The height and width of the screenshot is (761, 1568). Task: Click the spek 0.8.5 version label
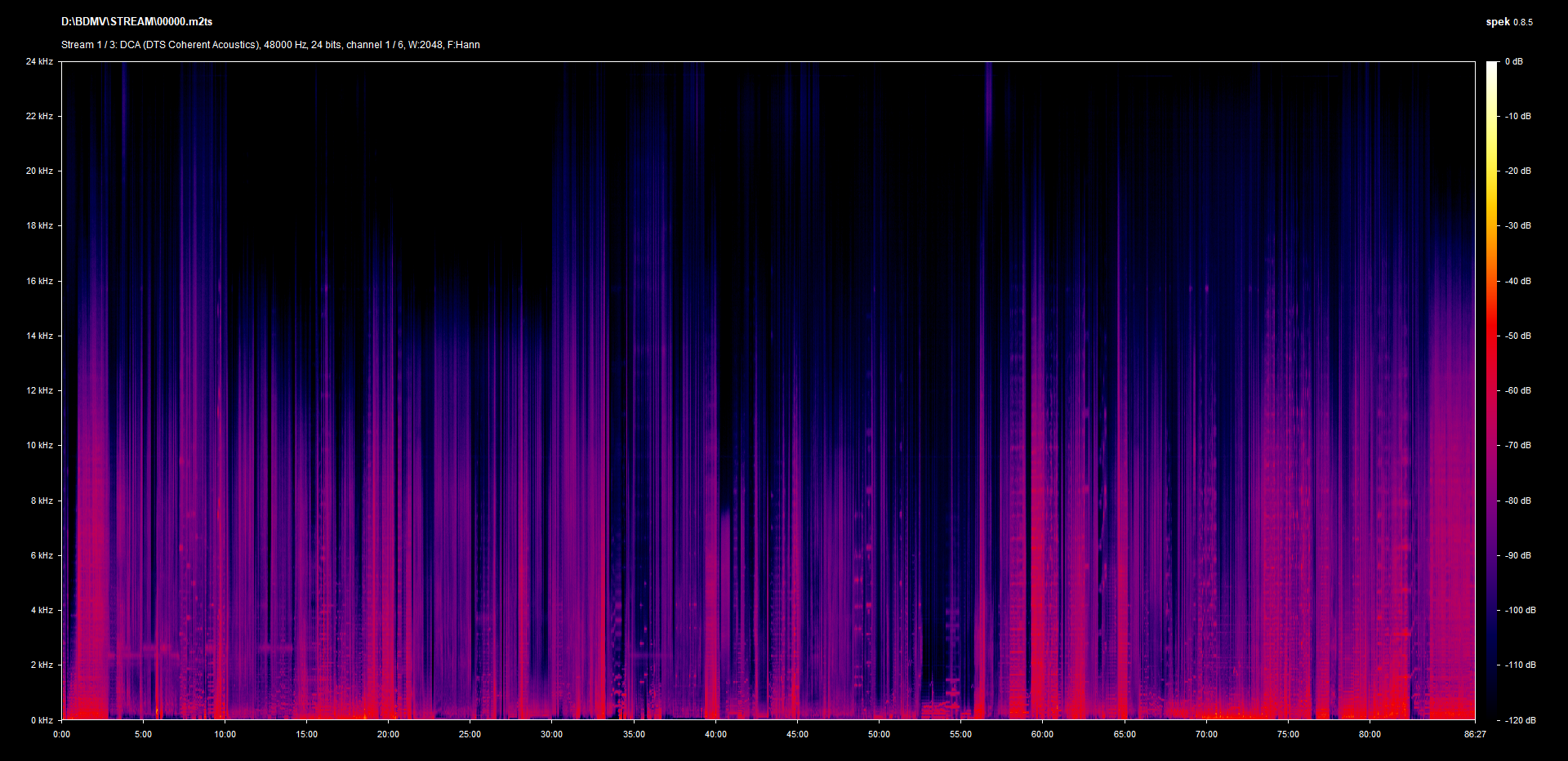[x=1508, y=22]
